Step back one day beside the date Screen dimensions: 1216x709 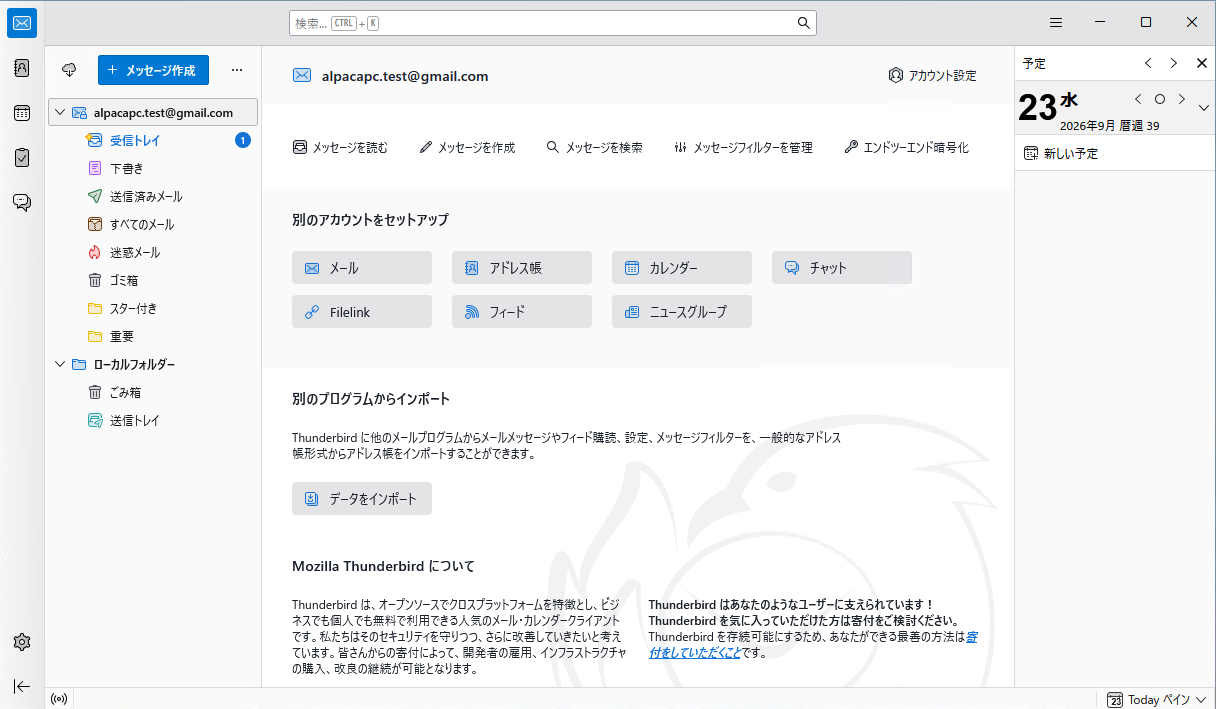1138,99
